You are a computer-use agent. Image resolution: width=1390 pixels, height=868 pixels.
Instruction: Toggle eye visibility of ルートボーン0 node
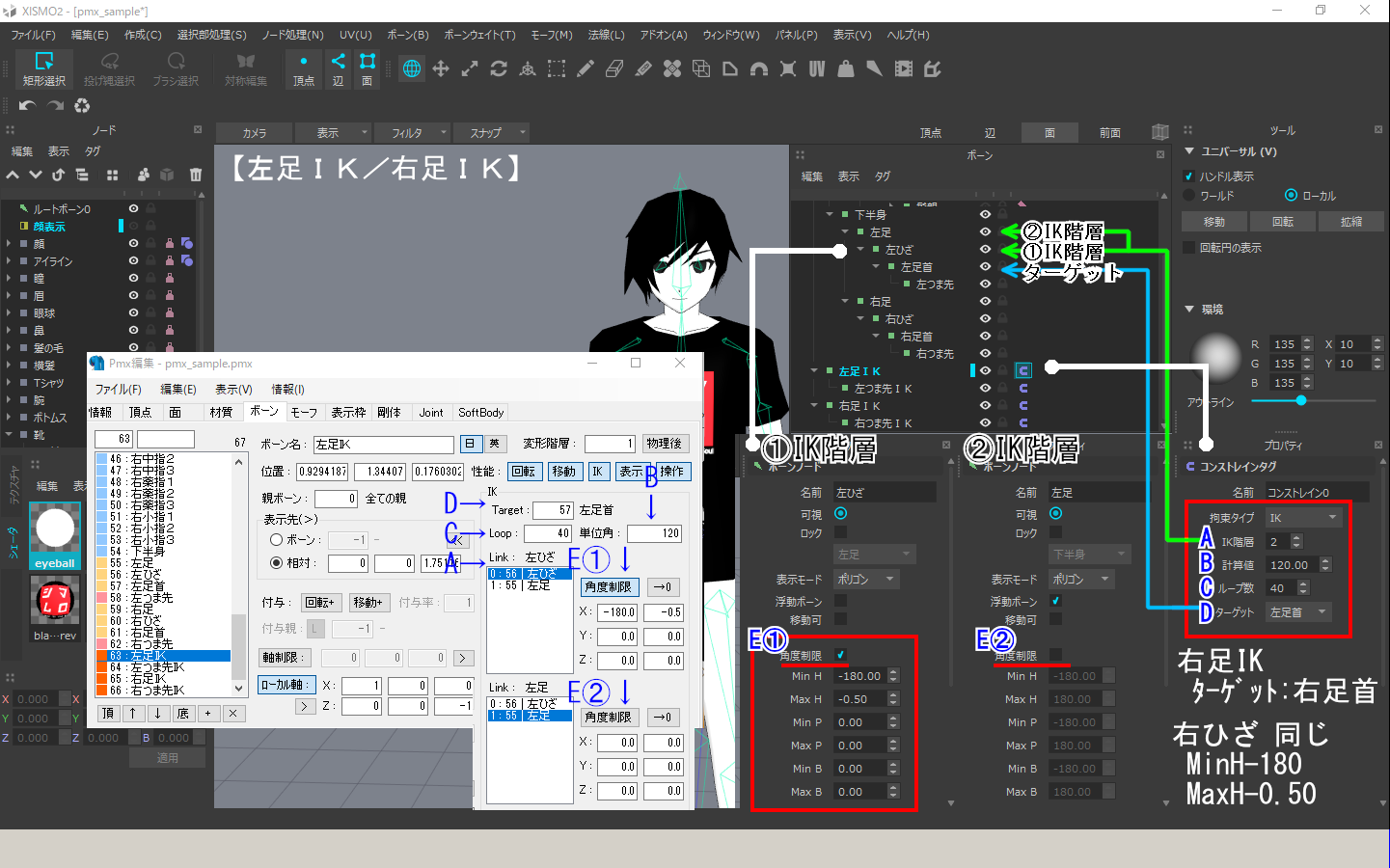tap(133, 208)
